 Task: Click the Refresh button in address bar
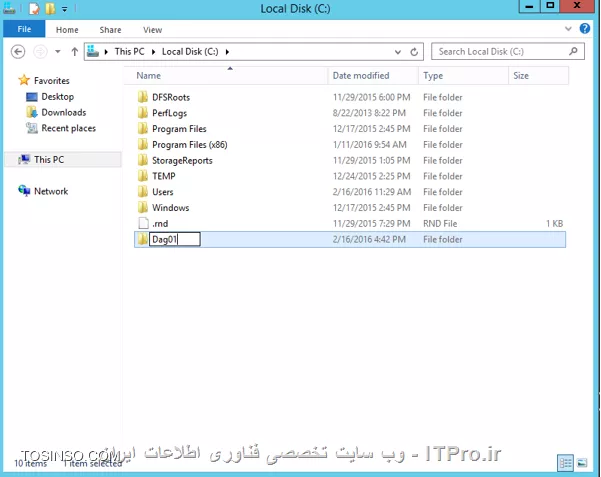414,52
